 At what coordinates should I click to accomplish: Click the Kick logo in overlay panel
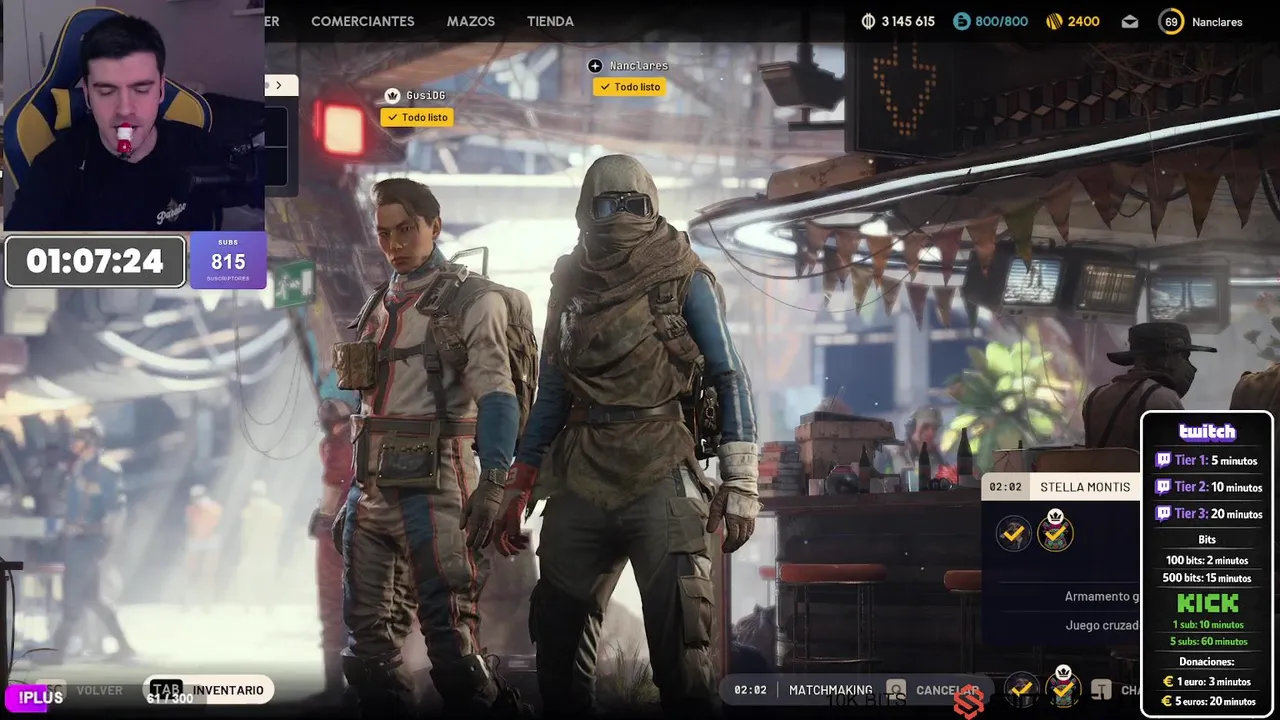pos(1207,603)
